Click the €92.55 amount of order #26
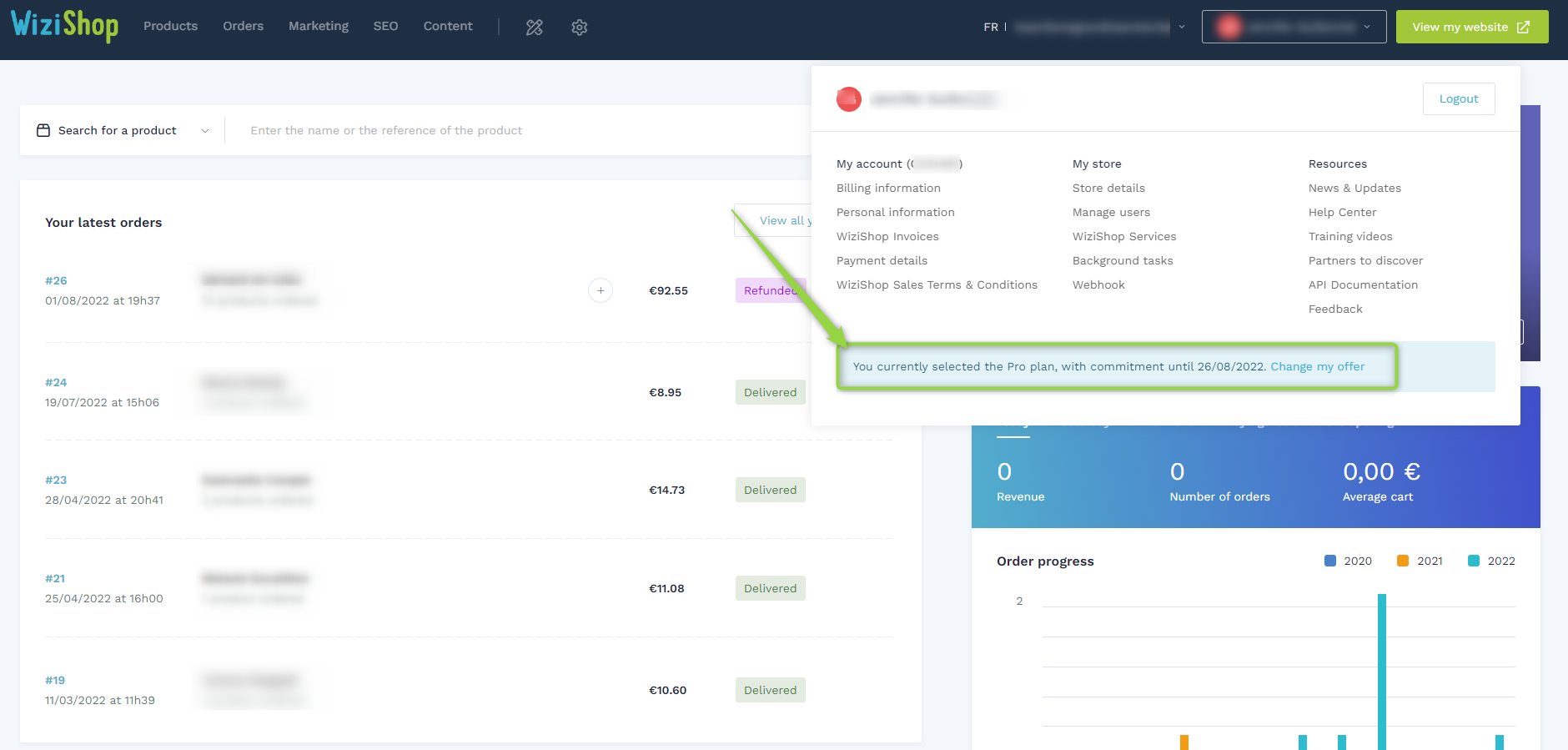Screen dimensions: 1568x750 [668, 290]
